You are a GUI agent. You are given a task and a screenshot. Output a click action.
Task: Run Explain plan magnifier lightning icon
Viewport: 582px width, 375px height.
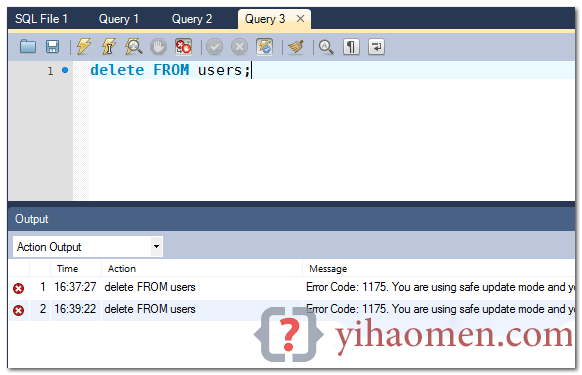pyautogui.click(x=134, y=47)
